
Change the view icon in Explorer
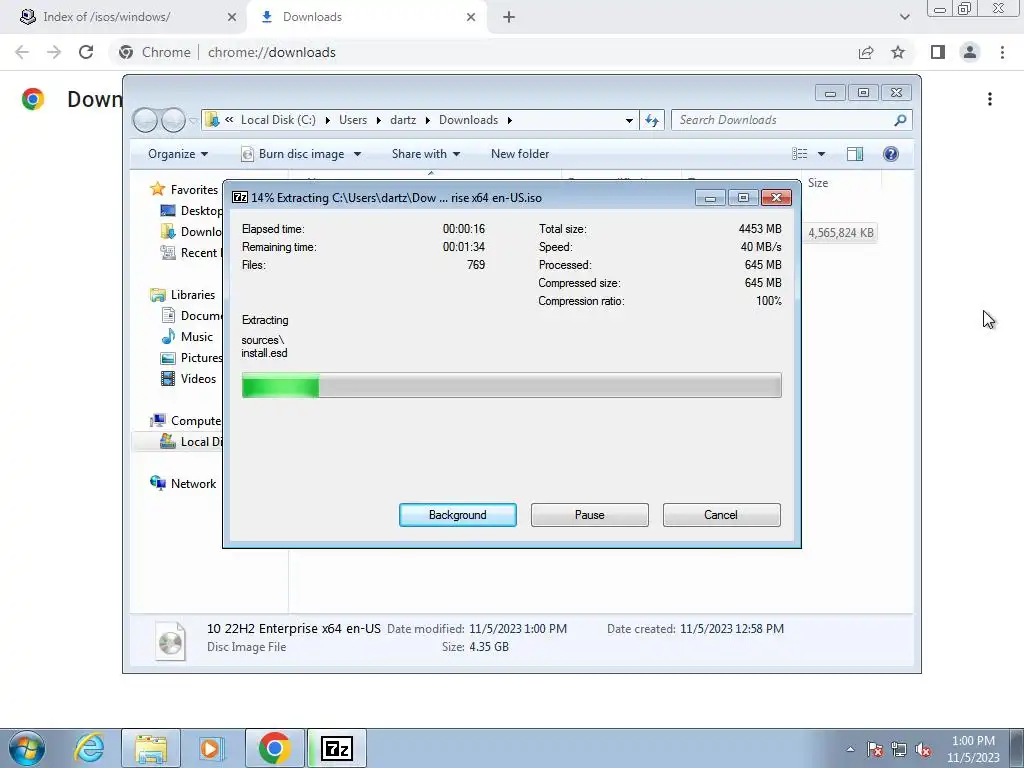(800, 154)
